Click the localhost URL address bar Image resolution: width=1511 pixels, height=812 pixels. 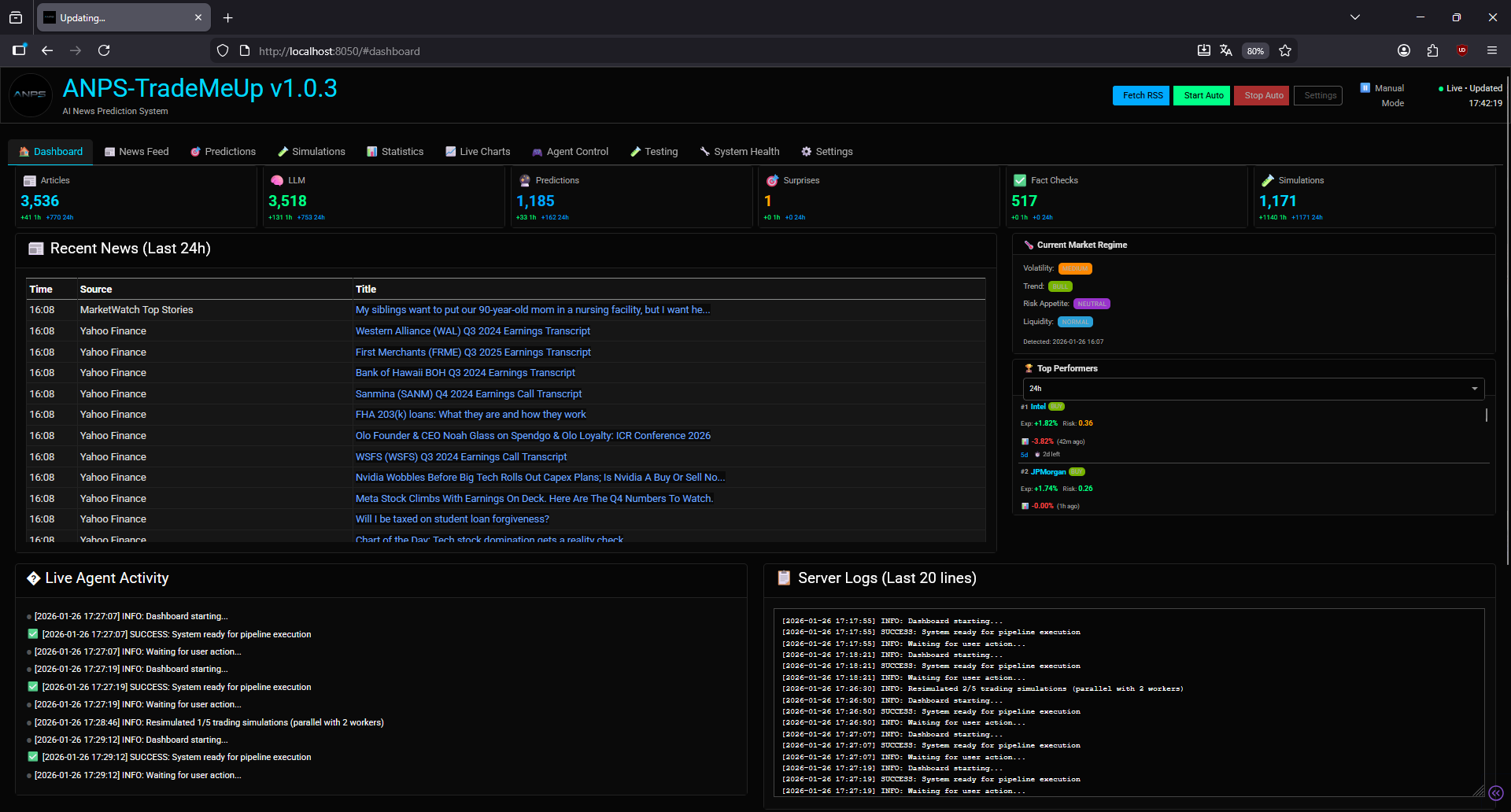click(708, 50)
